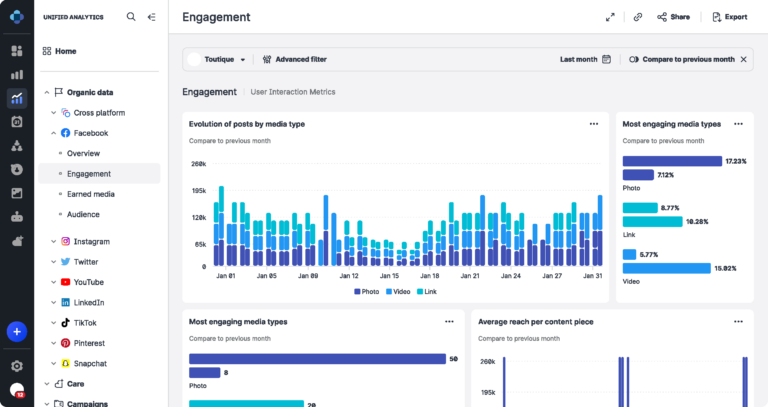
Task: Click the app logo in the top left
Action: click(x=17, y=17)
